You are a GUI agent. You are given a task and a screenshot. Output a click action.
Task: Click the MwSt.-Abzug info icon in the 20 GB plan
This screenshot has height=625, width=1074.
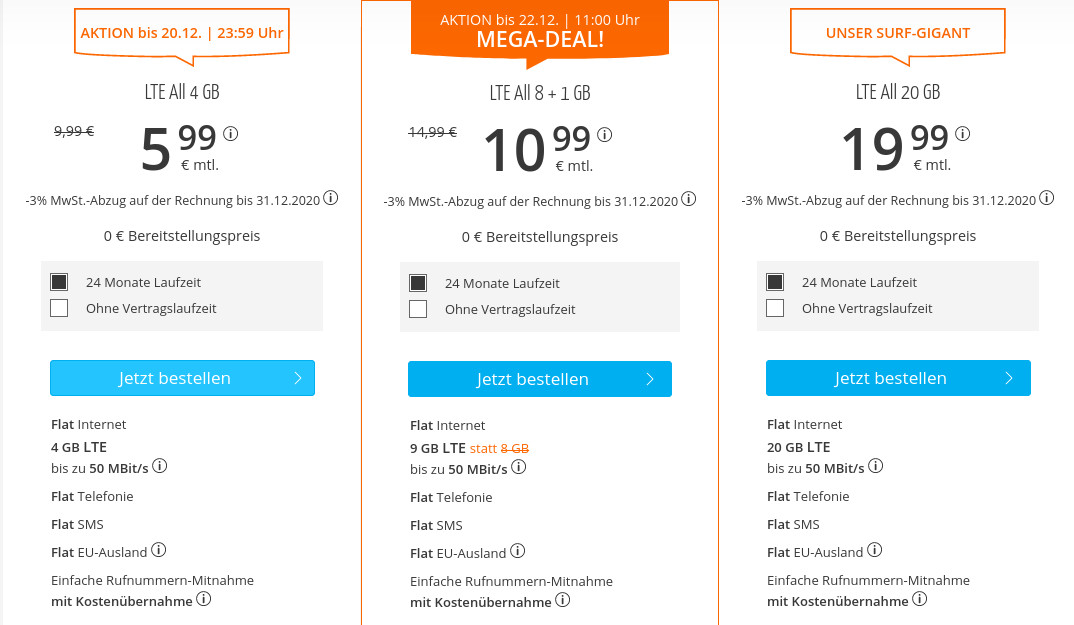coord(1047,198)
